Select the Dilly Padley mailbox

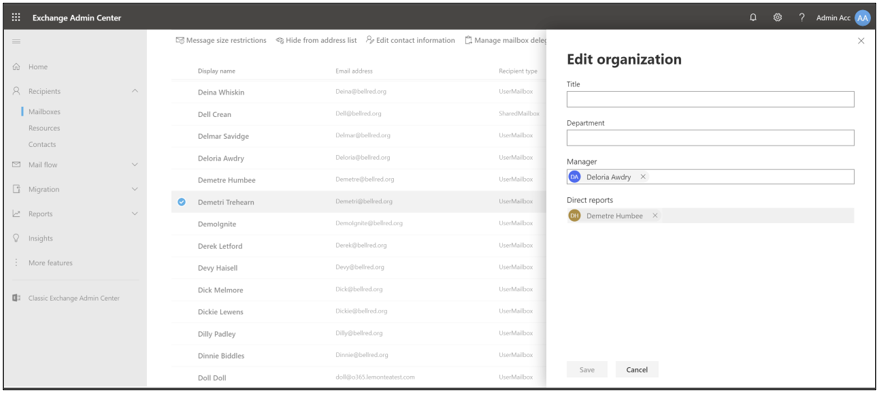[x=358, y=334]
